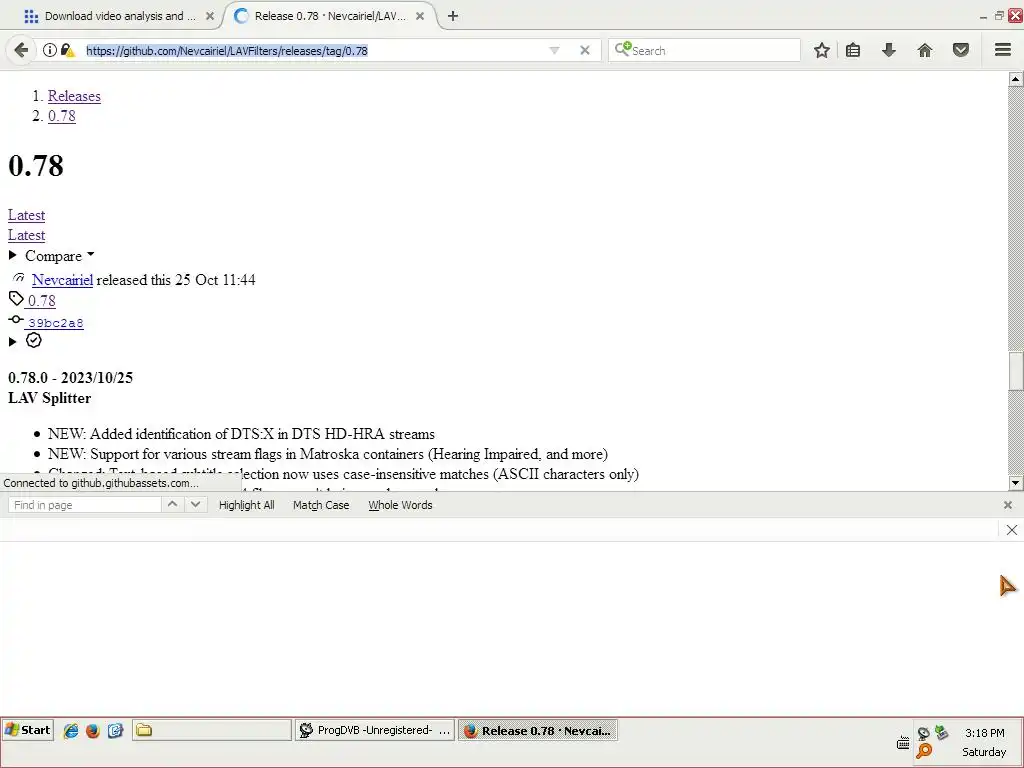Open the folder taskbar window
The height and width of the screenshot is (768, 1024).
coord(212,730)
